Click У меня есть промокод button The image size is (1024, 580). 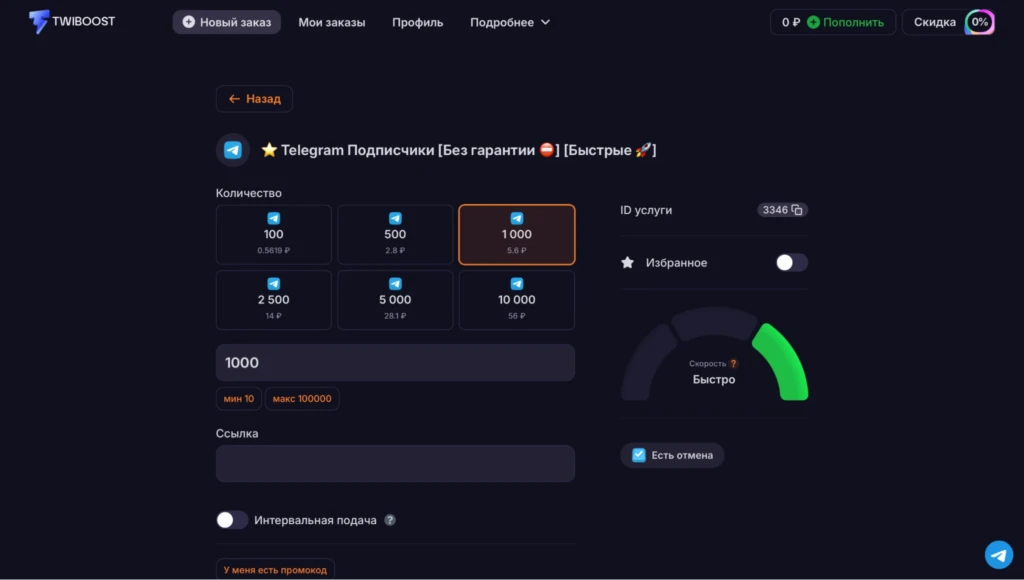click(x=275, y=570)
